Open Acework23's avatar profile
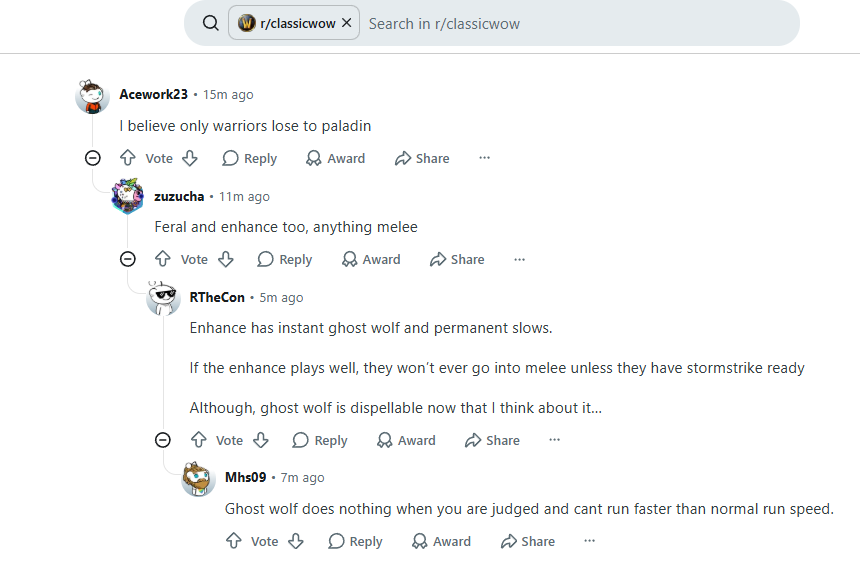The width and height of the screenshot is (860, 577). (x=92, y=97)
